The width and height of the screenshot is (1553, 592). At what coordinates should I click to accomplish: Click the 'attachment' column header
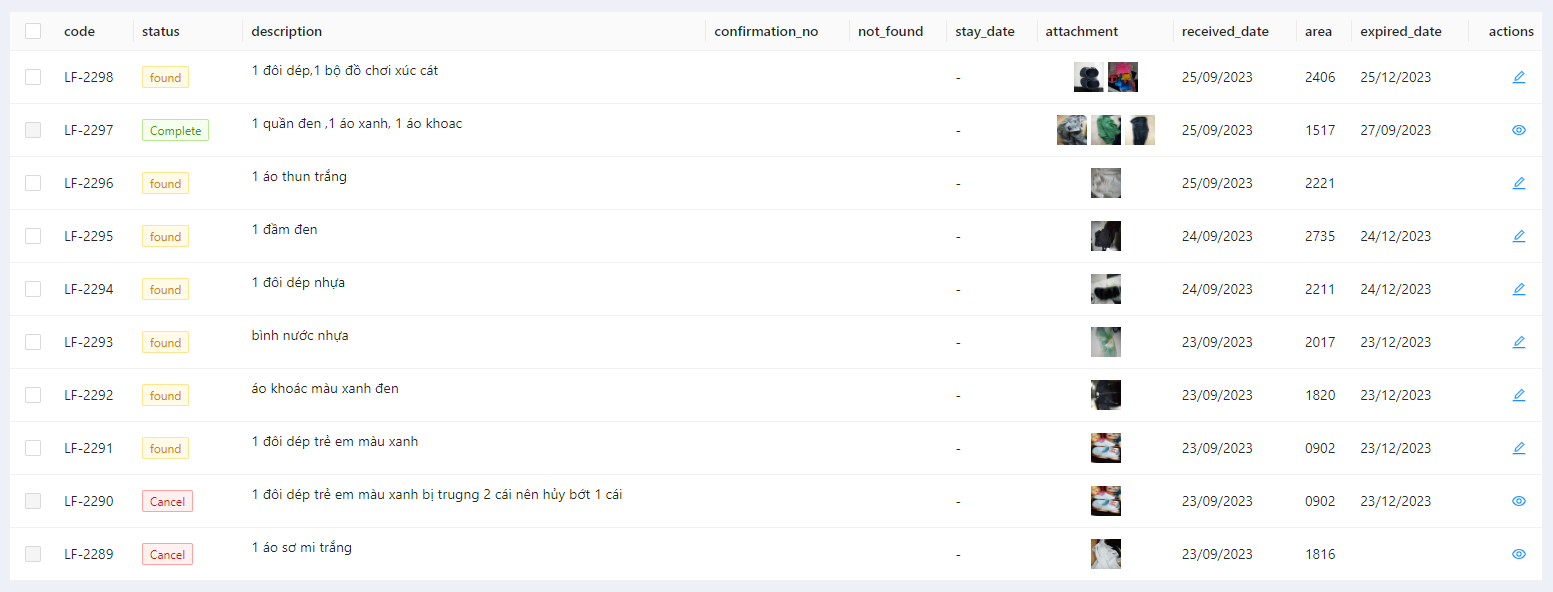tap(1082, 31)
